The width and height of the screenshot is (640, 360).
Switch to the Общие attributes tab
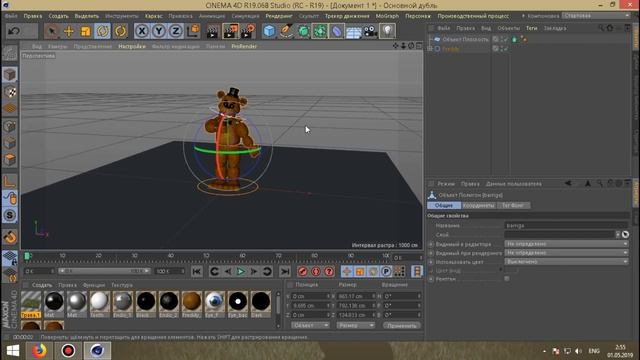[x=444, y=205]
